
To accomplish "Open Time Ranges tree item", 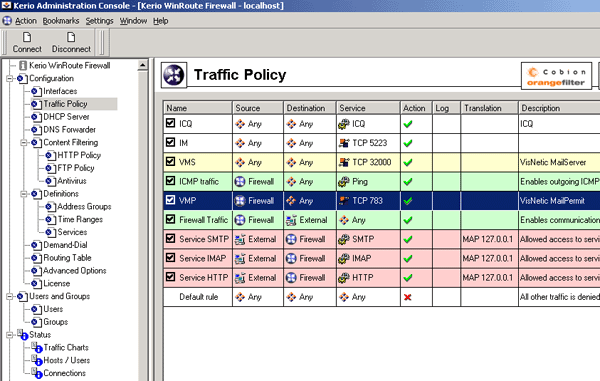I will coord(80,220).
